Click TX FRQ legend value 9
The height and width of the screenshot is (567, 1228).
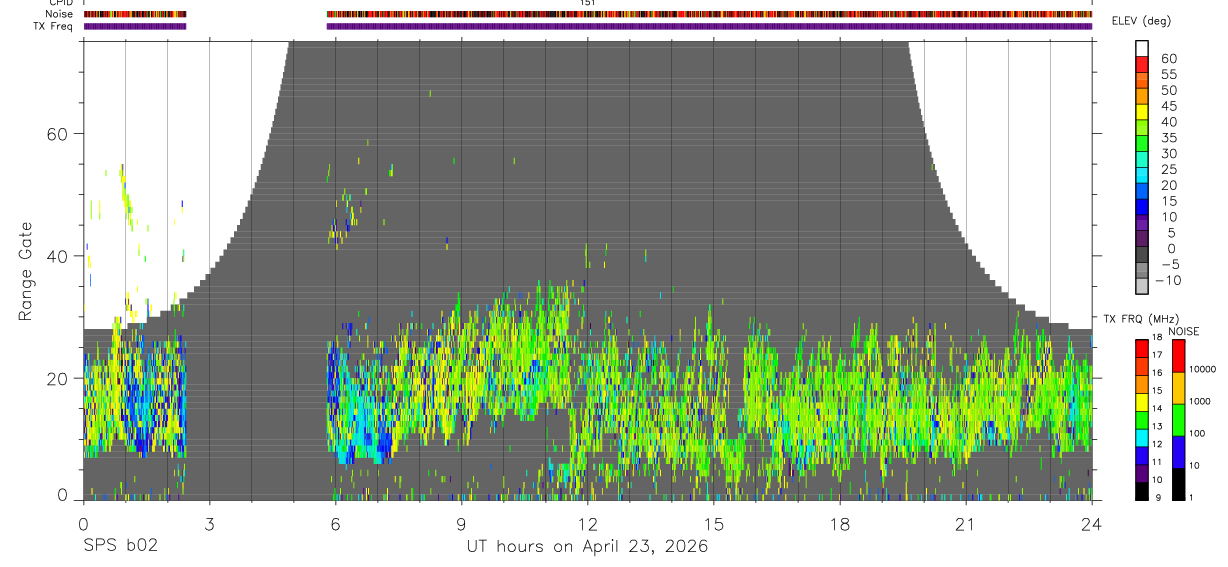[1158, 498]
